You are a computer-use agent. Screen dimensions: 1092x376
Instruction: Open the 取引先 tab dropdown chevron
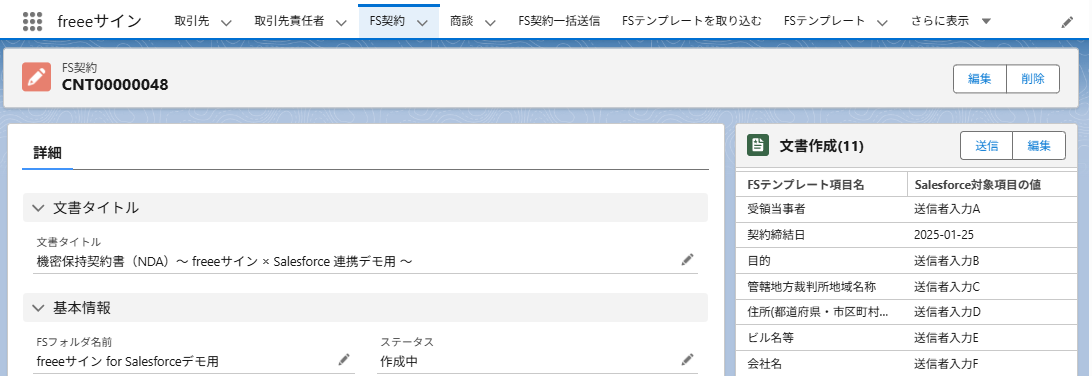click(226, 22)
